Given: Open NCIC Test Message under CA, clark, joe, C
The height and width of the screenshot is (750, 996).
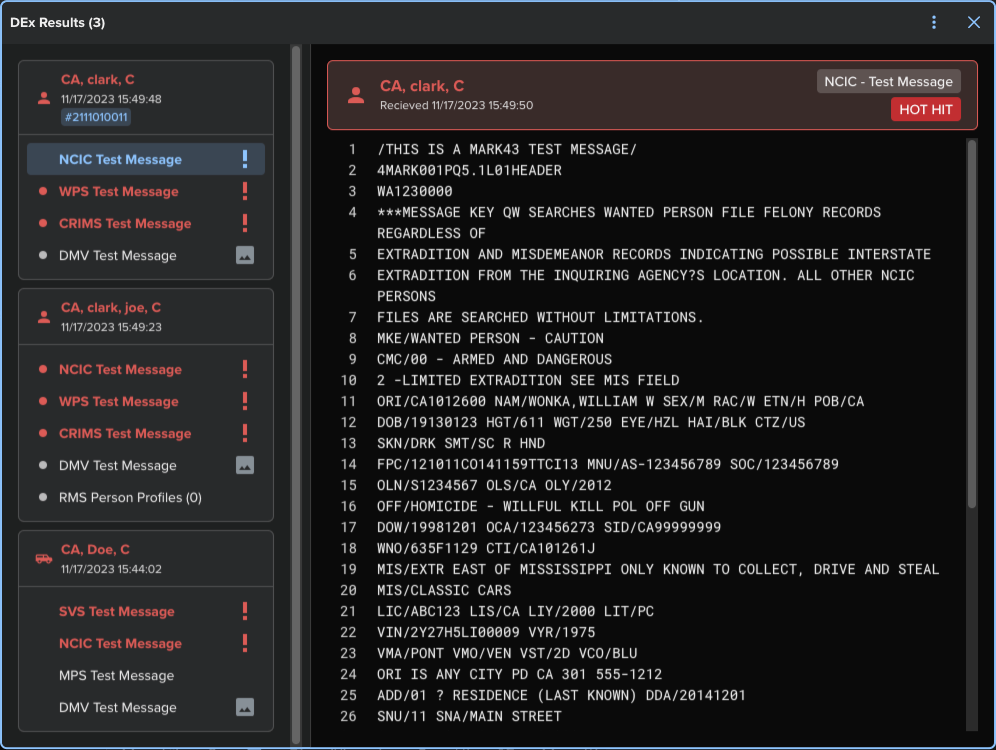Looking at the screenshot, I should click(120, 369).
